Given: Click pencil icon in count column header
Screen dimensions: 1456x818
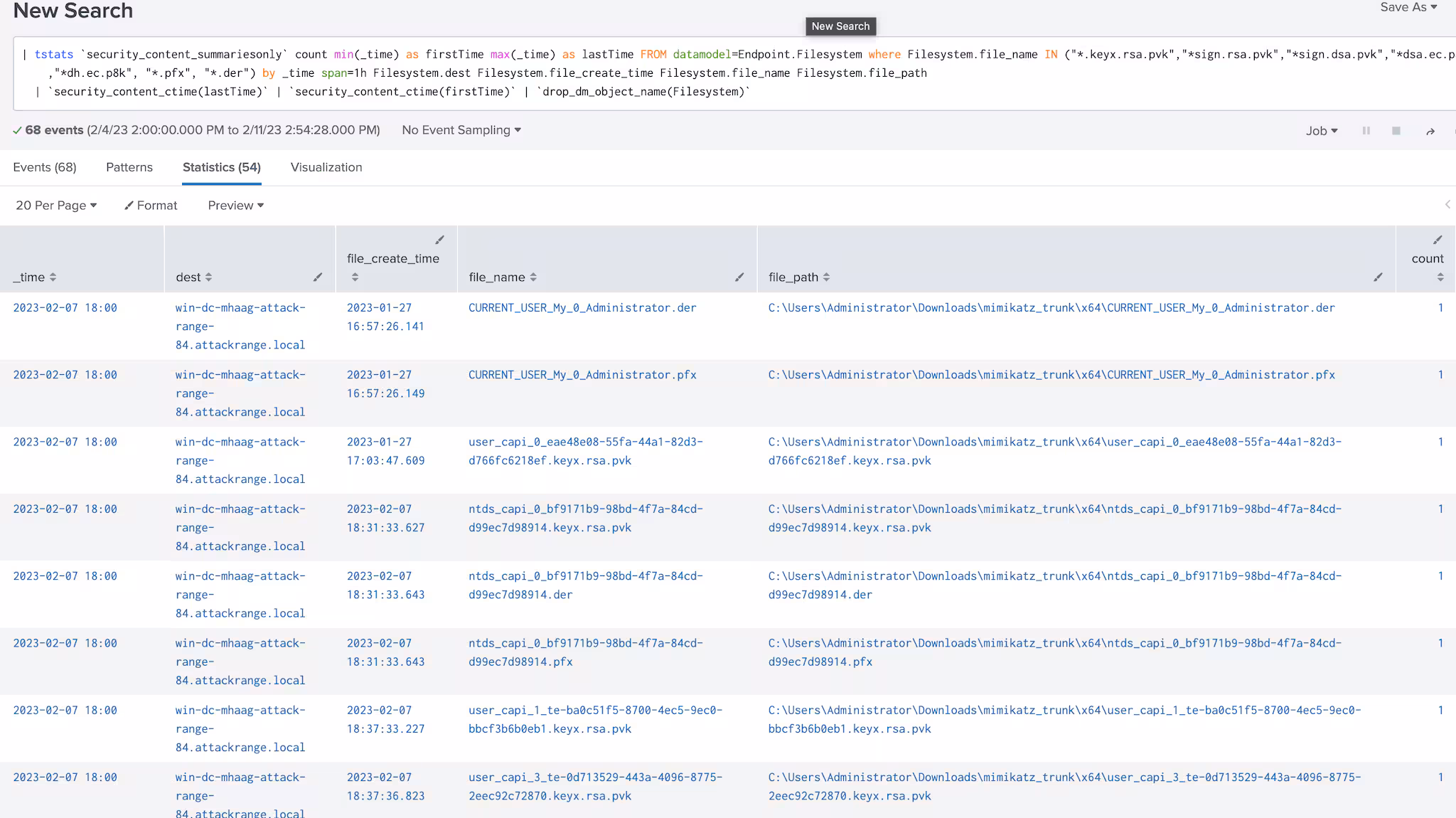Looking at the screenshot, I should (1437, 240).
